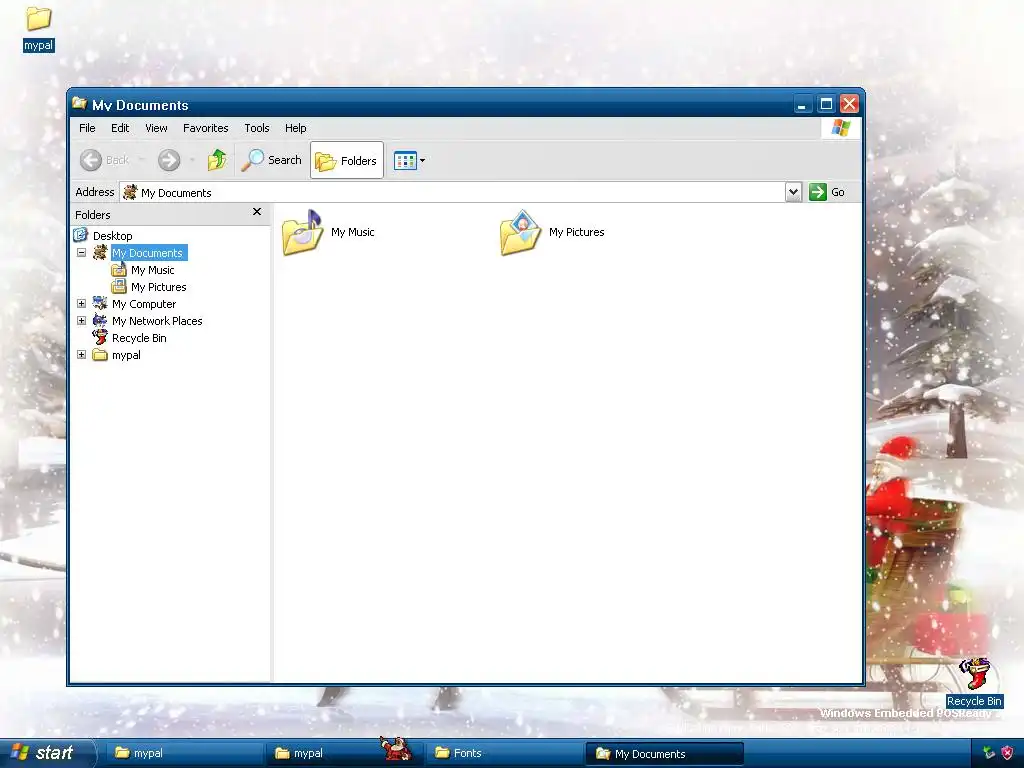Viewport: 1024px width, 768px height.
Task: Select the My Pictures folder icon
Action: point(520,232)
